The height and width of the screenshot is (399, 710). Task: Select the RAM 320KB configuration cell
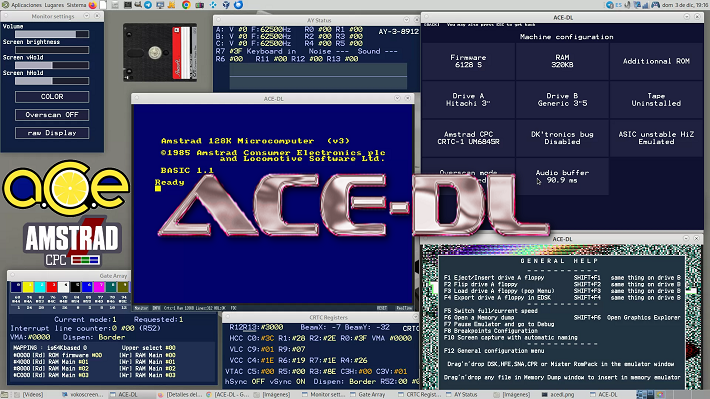[x=562, y=61]
